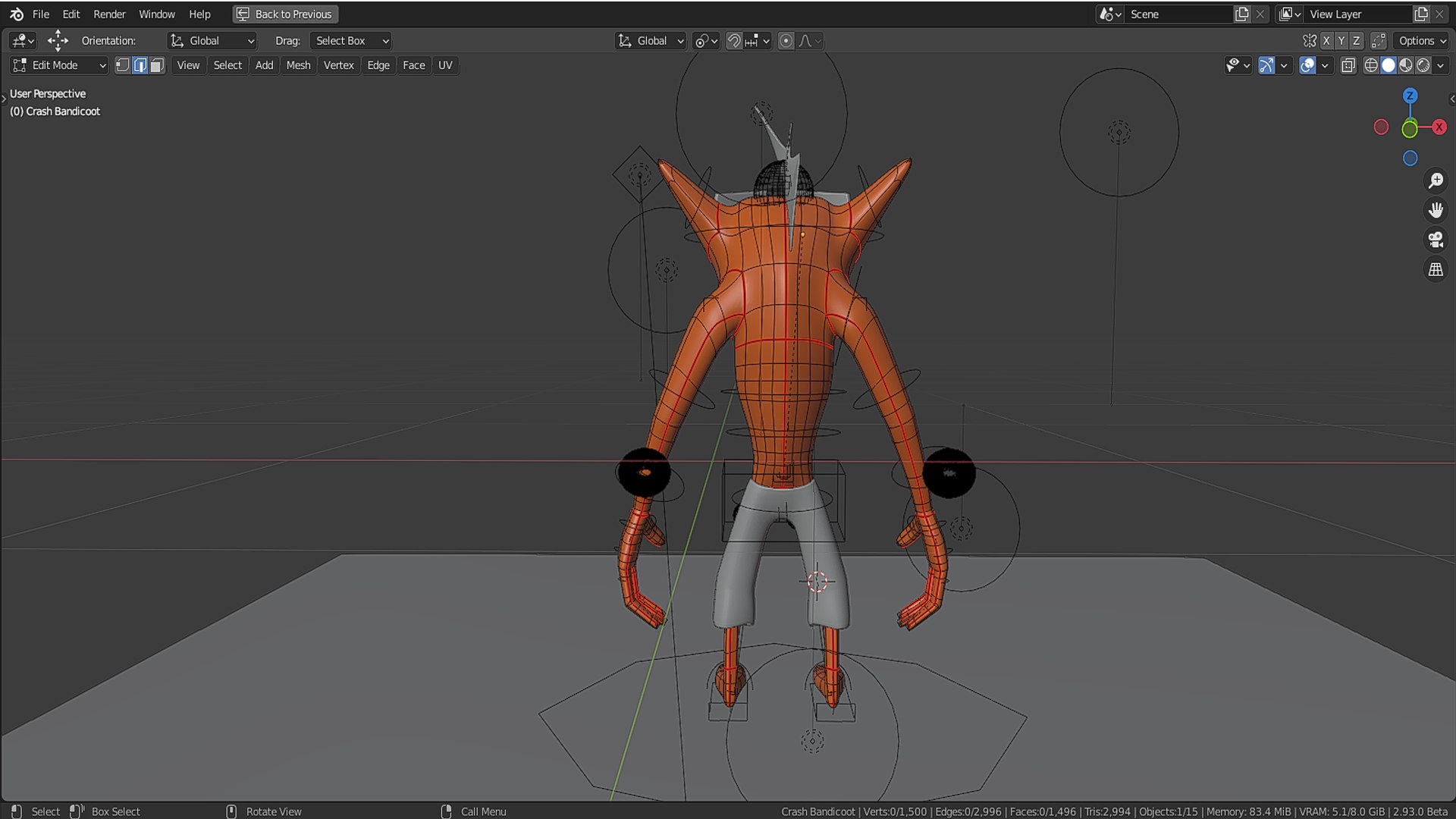Image resolution: width=1456 pixels, height=819 pixels.
Task: Click the Blender logo icon
Action: 17,14
